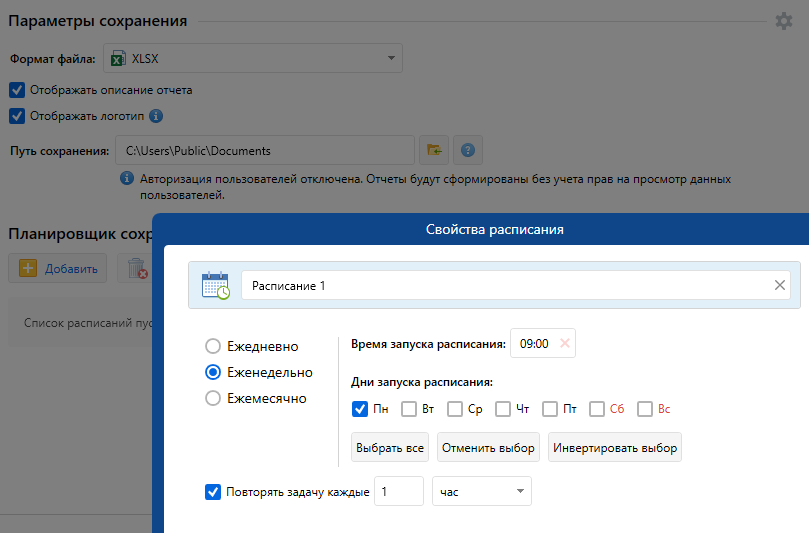Click the Добавить schedule button

click(57, 268)
